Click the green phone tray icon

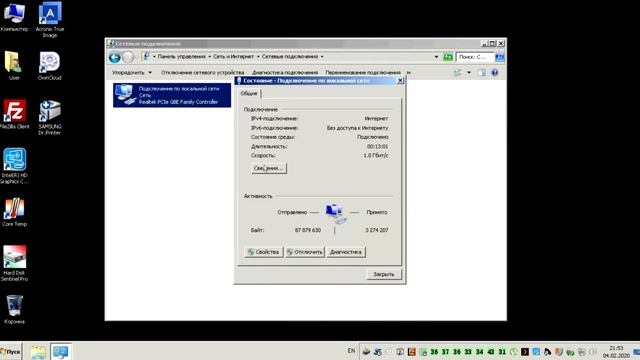coord(513,352)
